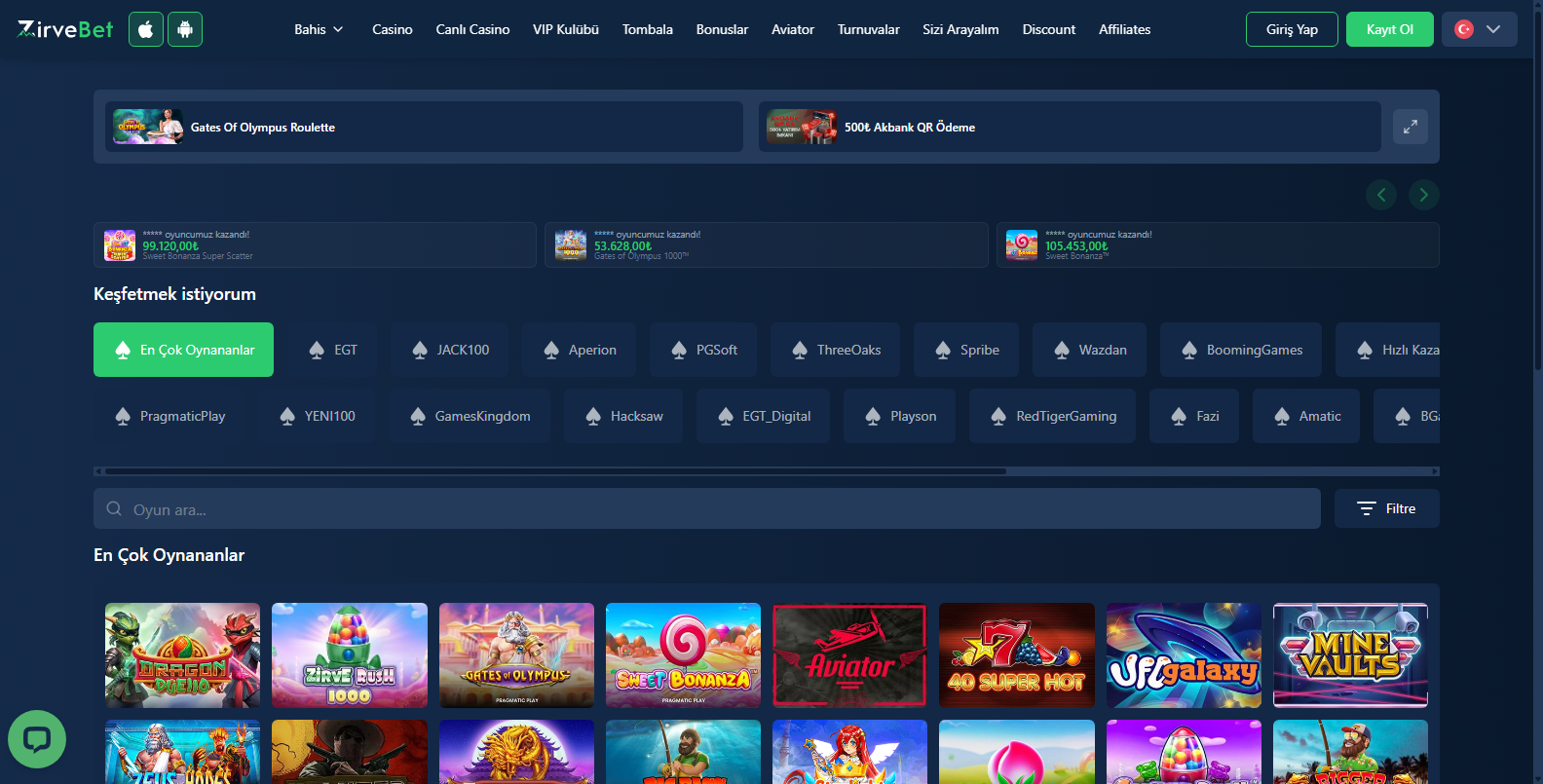Open the Turkish flag language dropdown
1543x784 pixels.
coord(1479,29)
